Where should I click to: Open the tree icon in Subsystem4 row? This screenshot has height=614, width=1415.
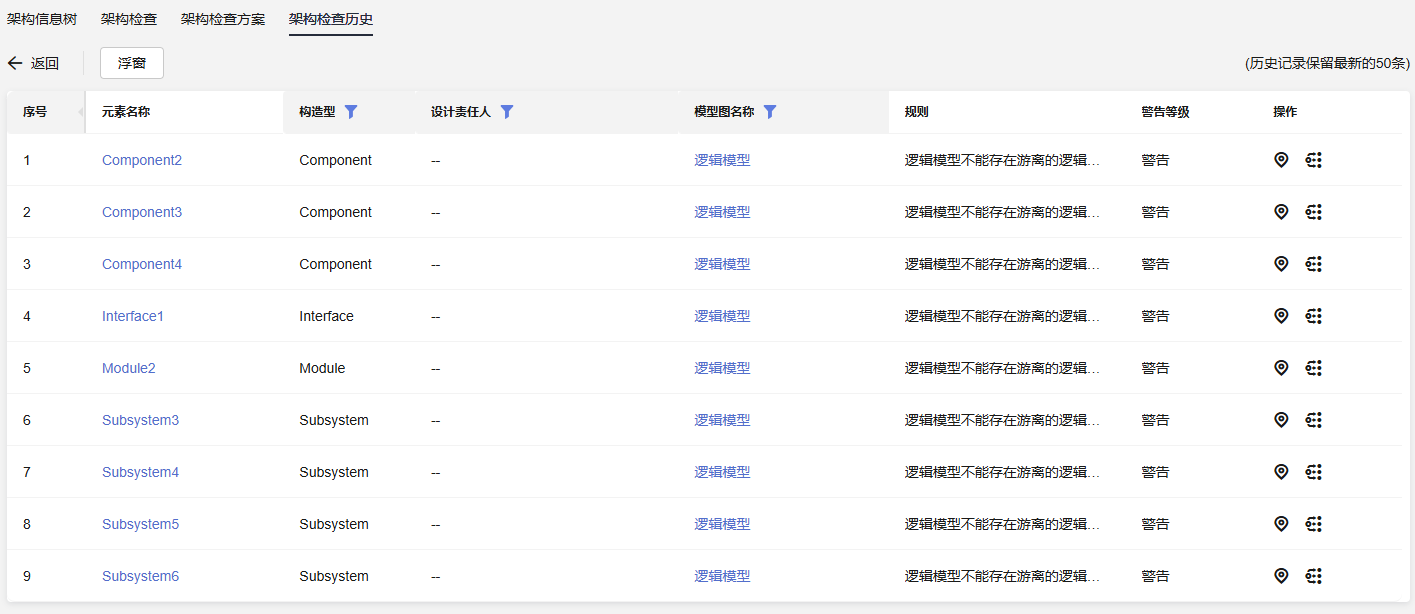point(1314,472)
